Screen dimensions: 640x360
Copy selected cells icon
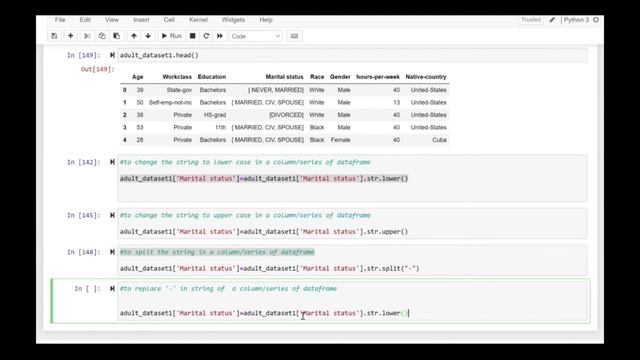pos(102,36)
